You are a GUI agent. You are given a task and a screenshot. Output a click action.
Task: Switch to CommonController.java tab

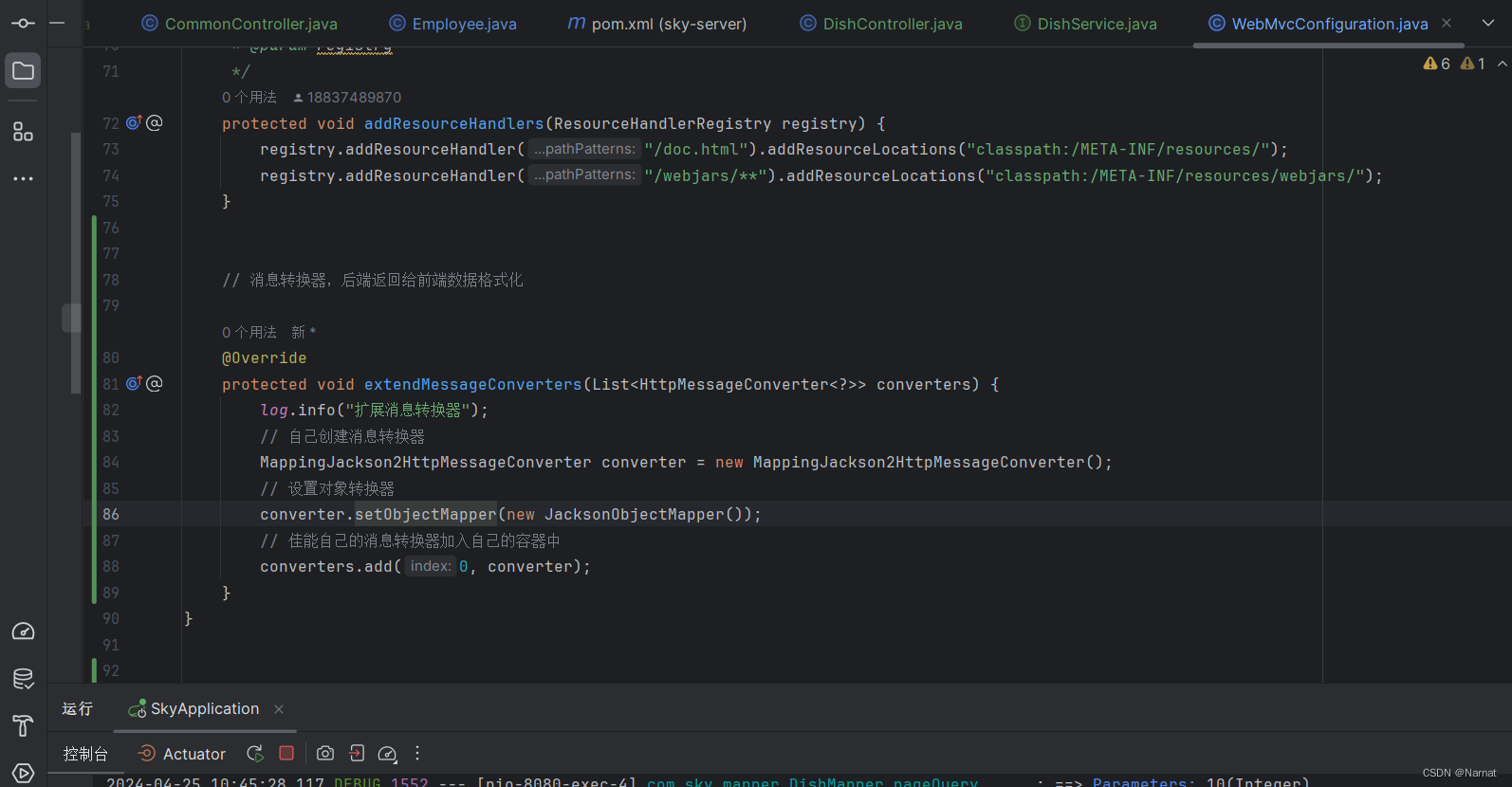pyautogui.click(x=240, y=24)
